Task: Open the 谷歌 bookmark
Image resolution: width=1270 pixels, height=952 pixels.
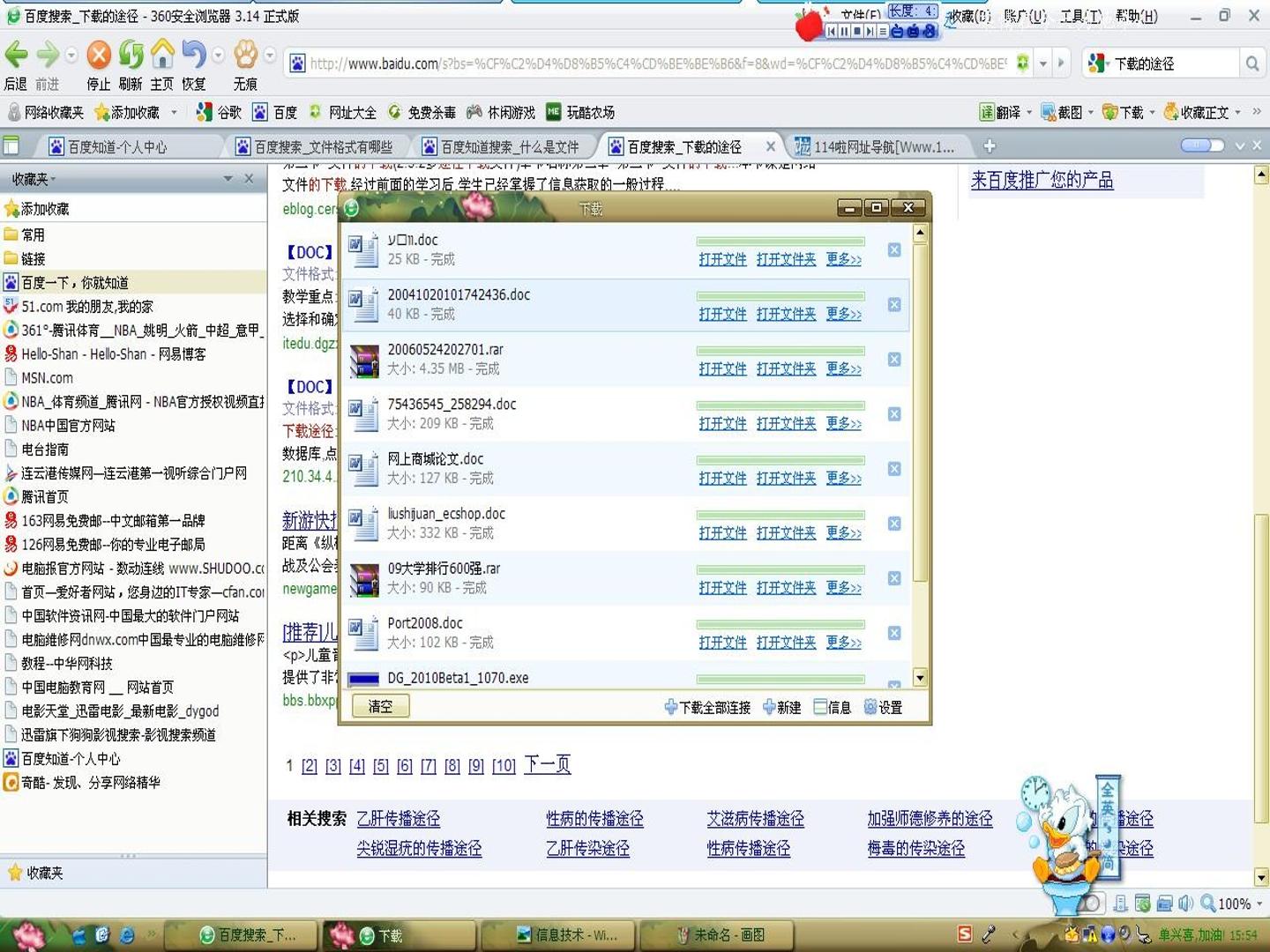Action: [x=219, y=112]
